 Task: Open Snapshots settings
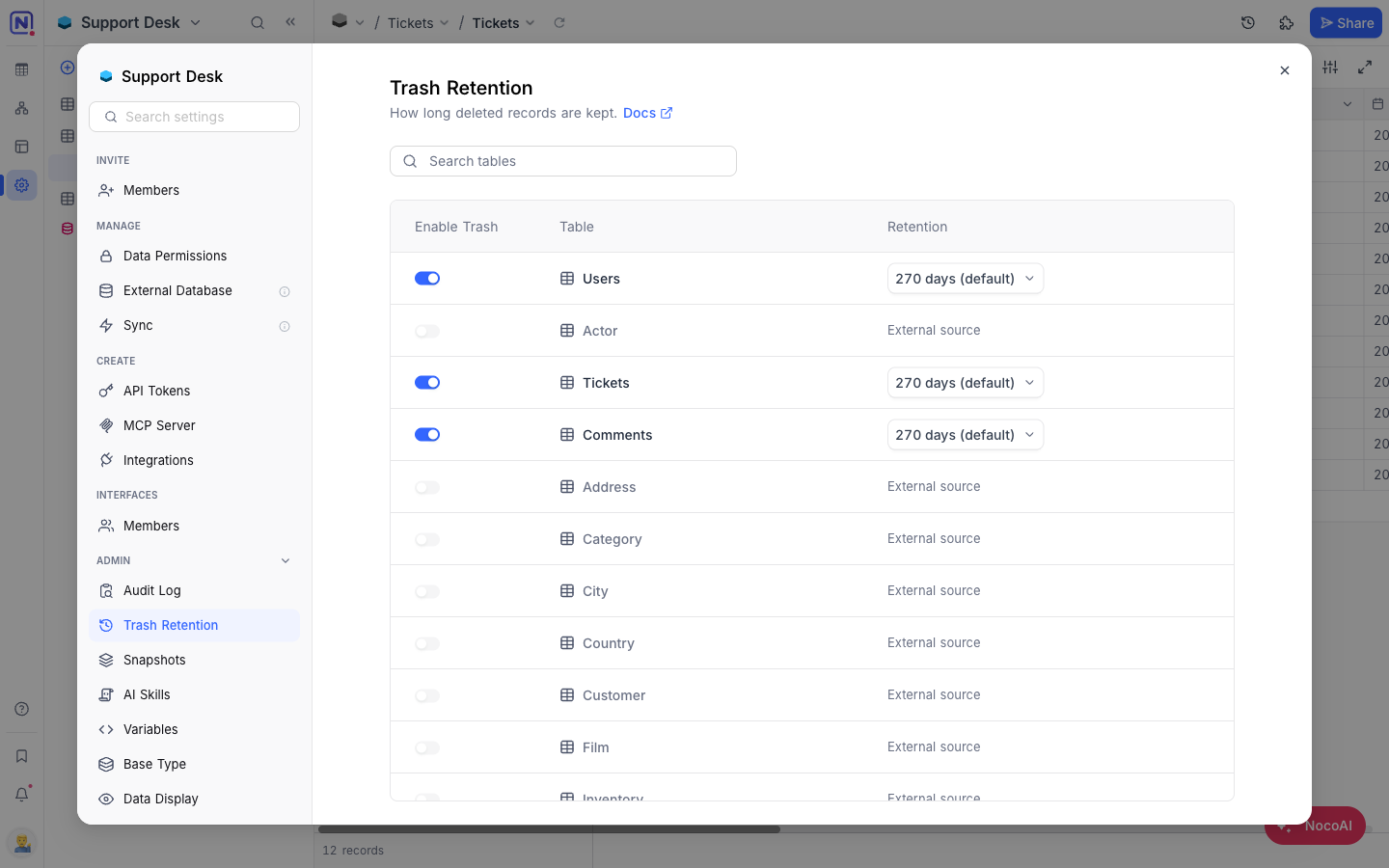coord(194,660)
